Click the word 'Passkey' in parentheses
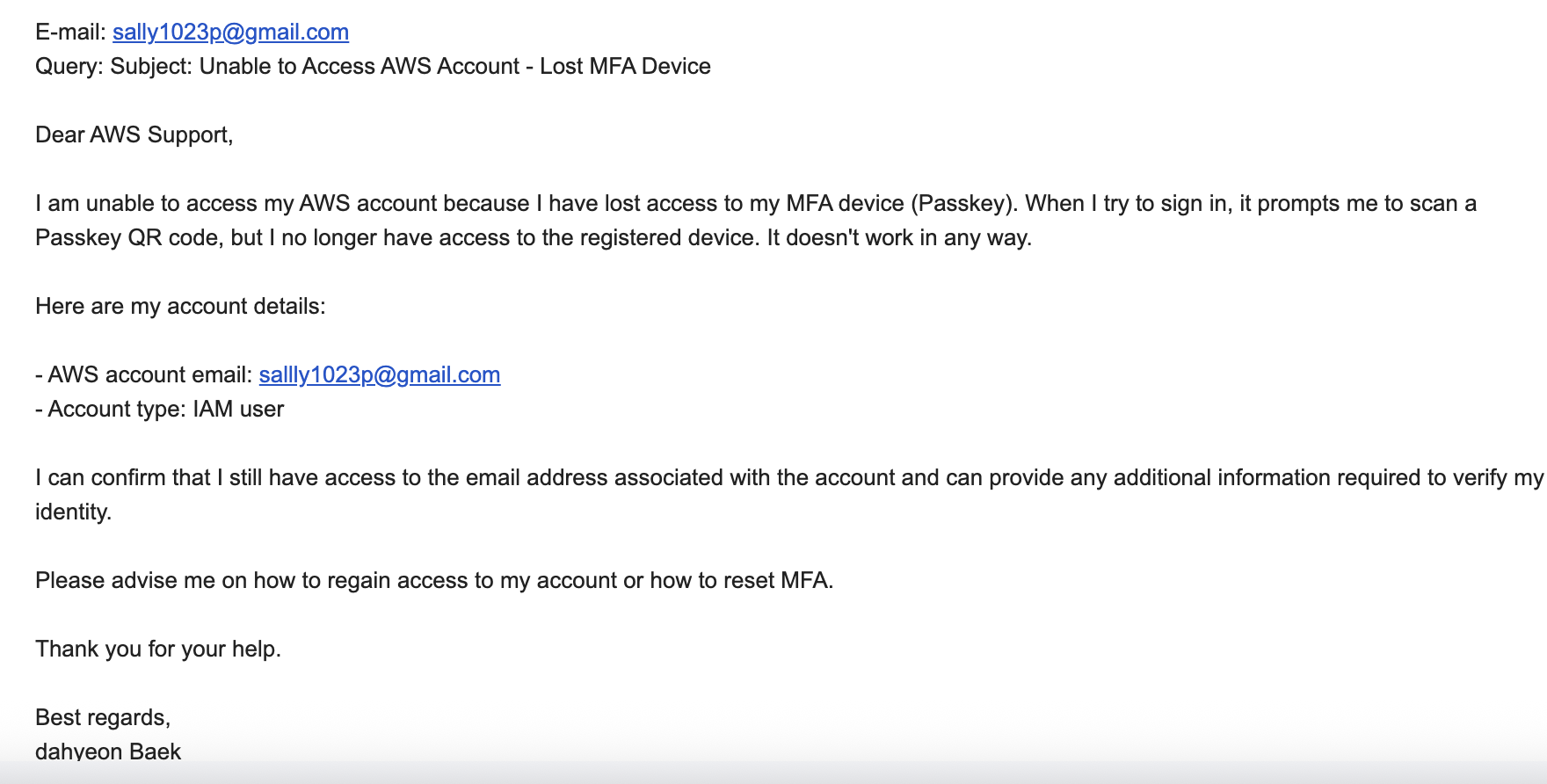 click(x=964, y=204)
